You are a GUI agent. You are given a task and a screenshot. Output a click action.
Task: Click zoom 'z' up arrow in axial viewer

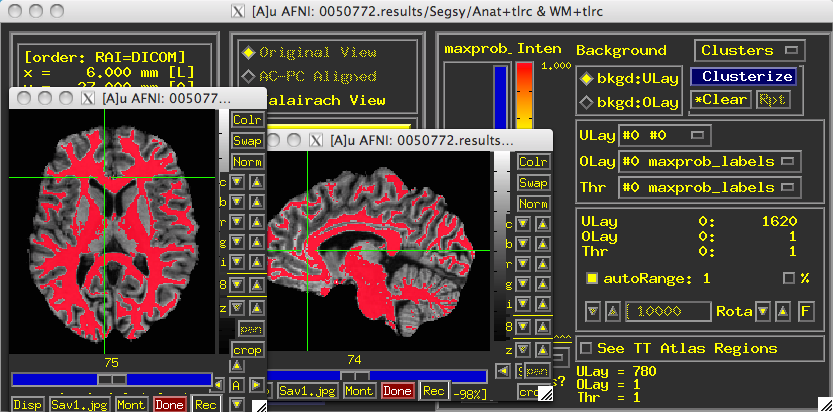pos(257,307)
